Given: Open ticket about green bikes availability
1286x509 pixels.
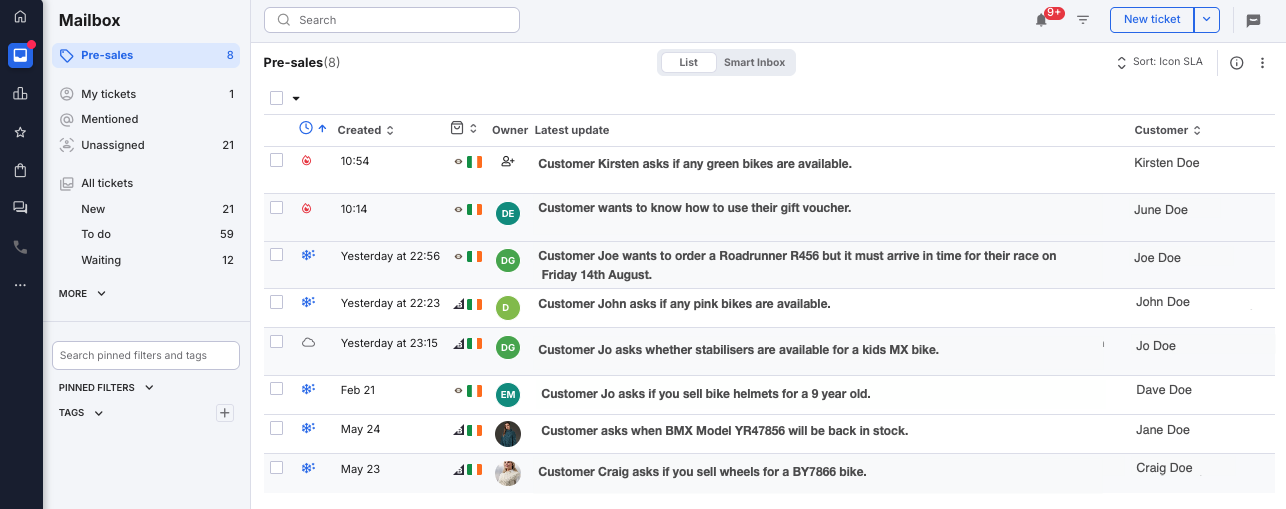Looking at the screenshot, I should coord(695,164).
